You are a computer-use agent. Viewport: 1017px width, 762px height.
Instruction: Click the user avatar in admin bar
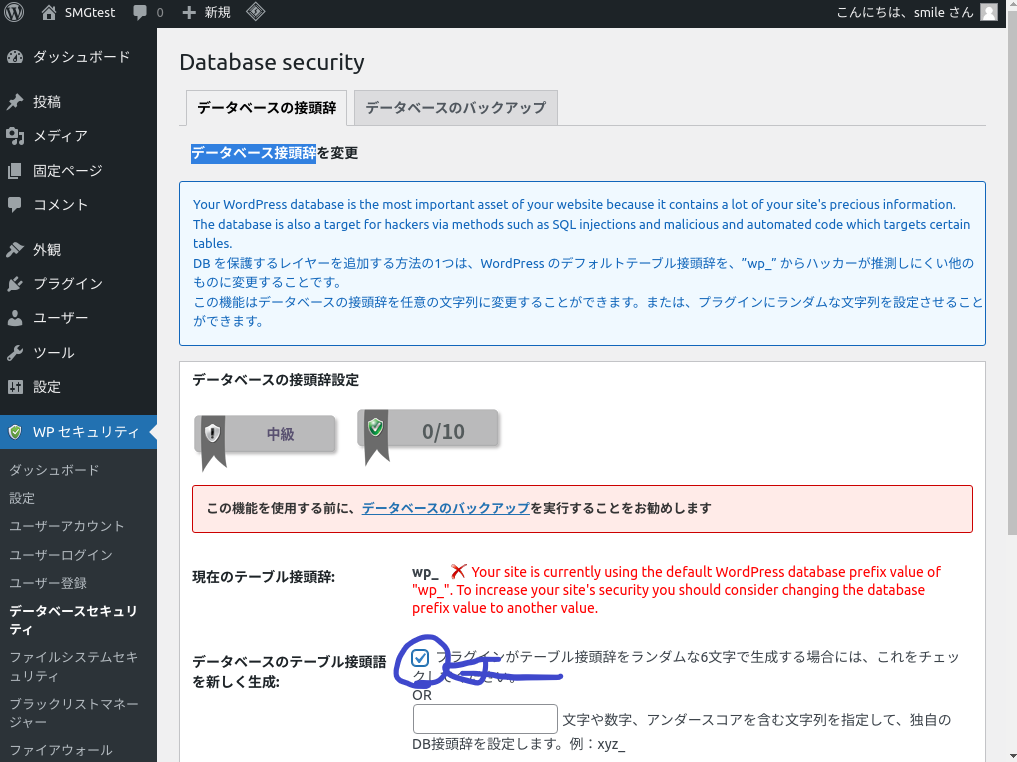pyautogui.click(x=988, y=12)
